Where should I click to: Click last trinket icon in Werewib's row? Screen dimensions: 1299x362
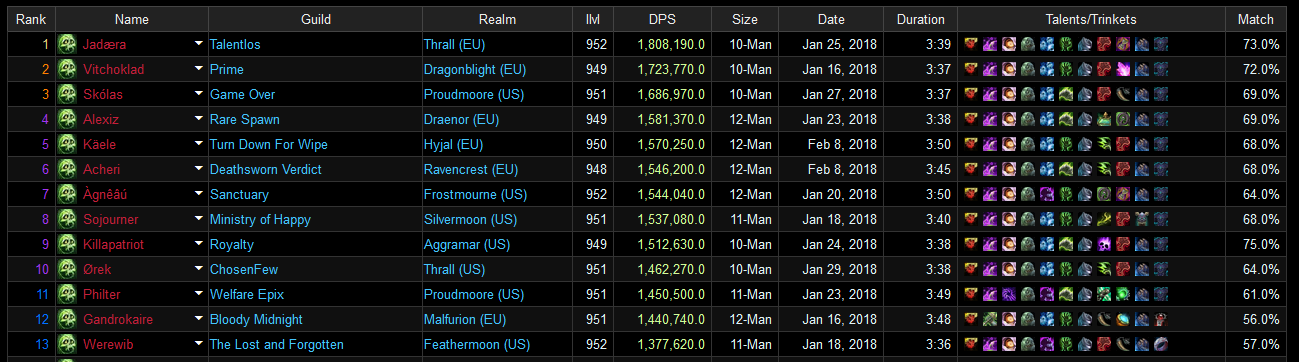pyautogui.click(x=1160, y=344)
